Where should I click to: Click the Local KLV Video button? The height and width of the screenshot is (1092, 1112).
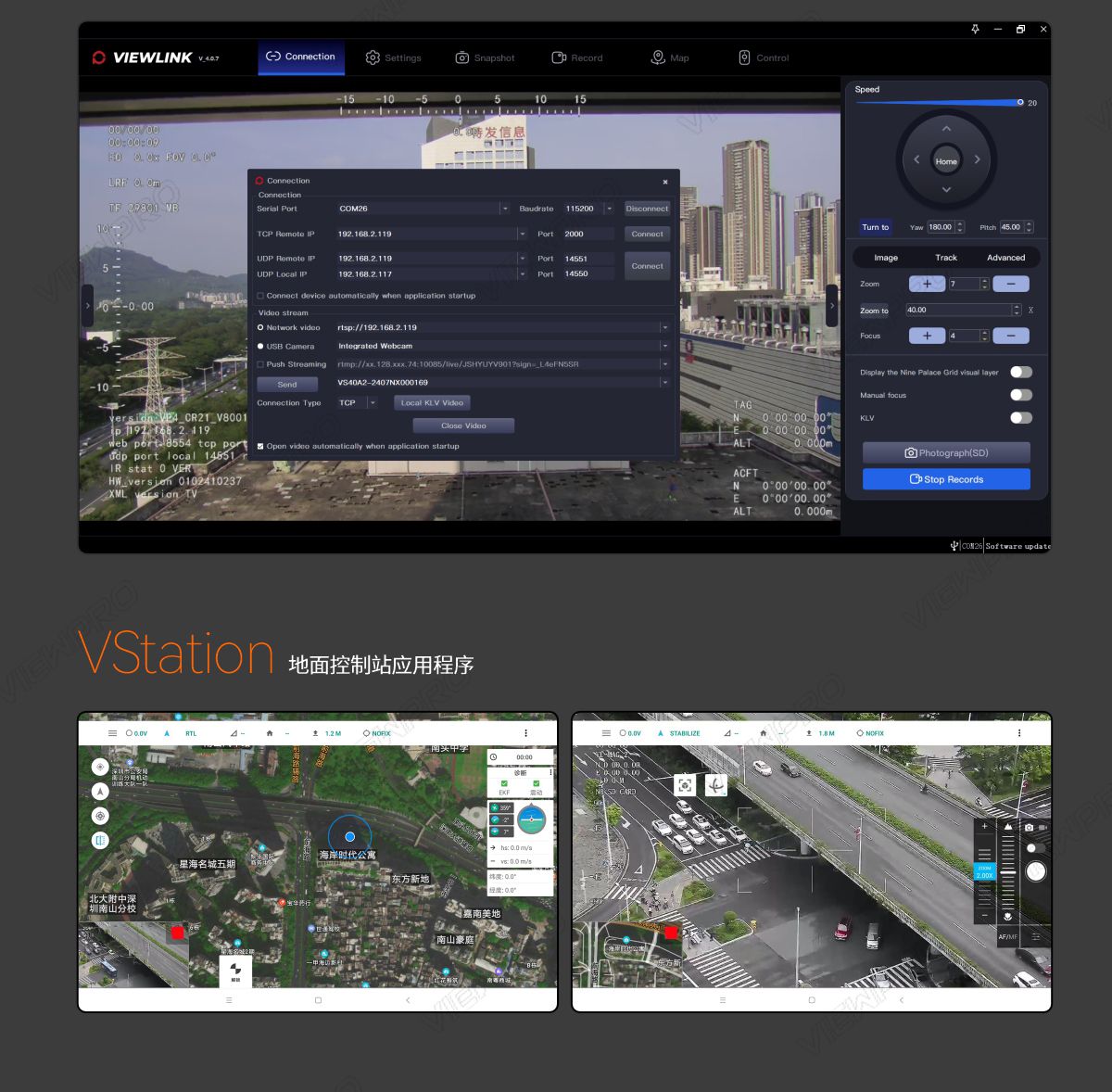[432, 402]
